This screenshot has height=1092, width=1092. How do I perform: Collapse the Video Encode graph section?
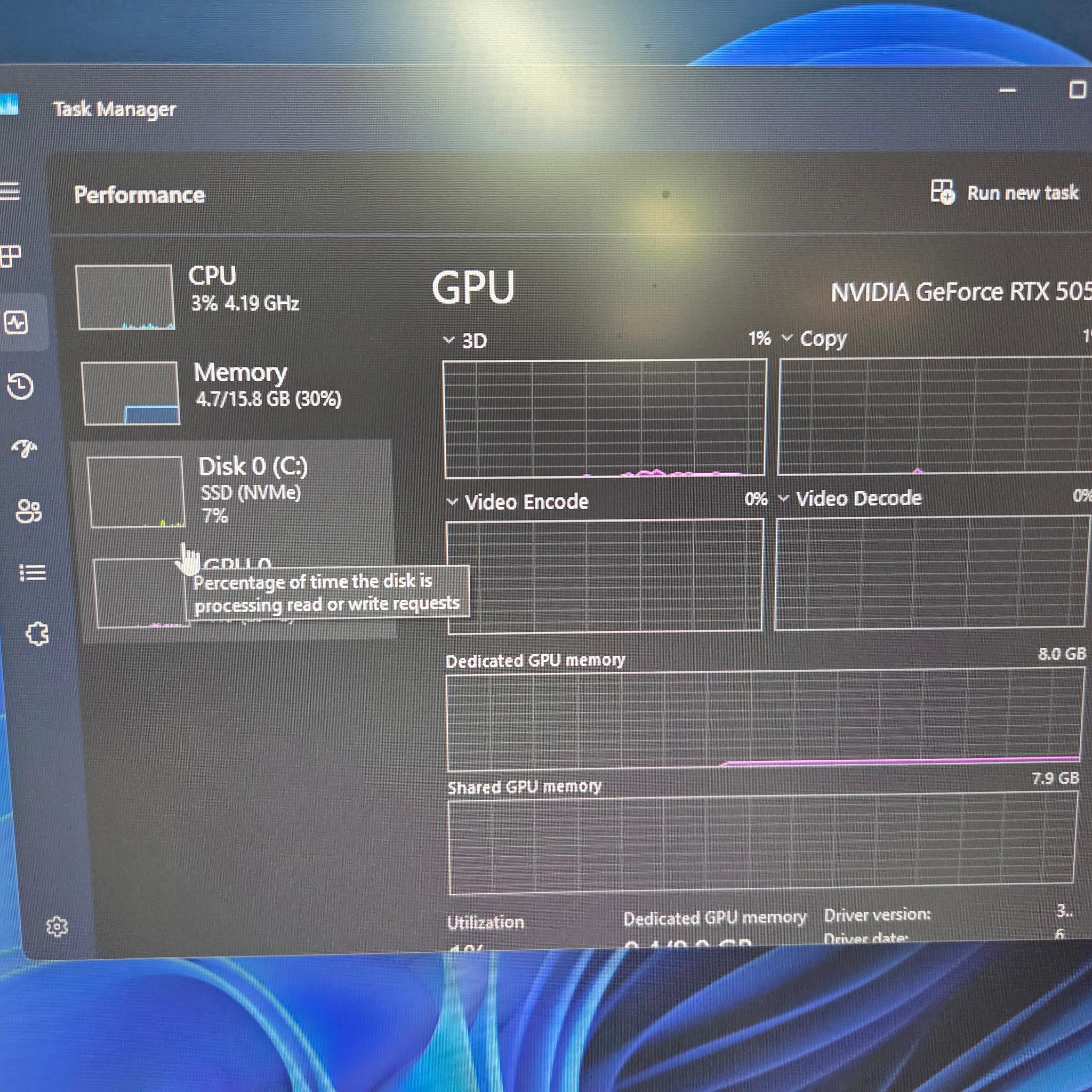coord(452,502)
